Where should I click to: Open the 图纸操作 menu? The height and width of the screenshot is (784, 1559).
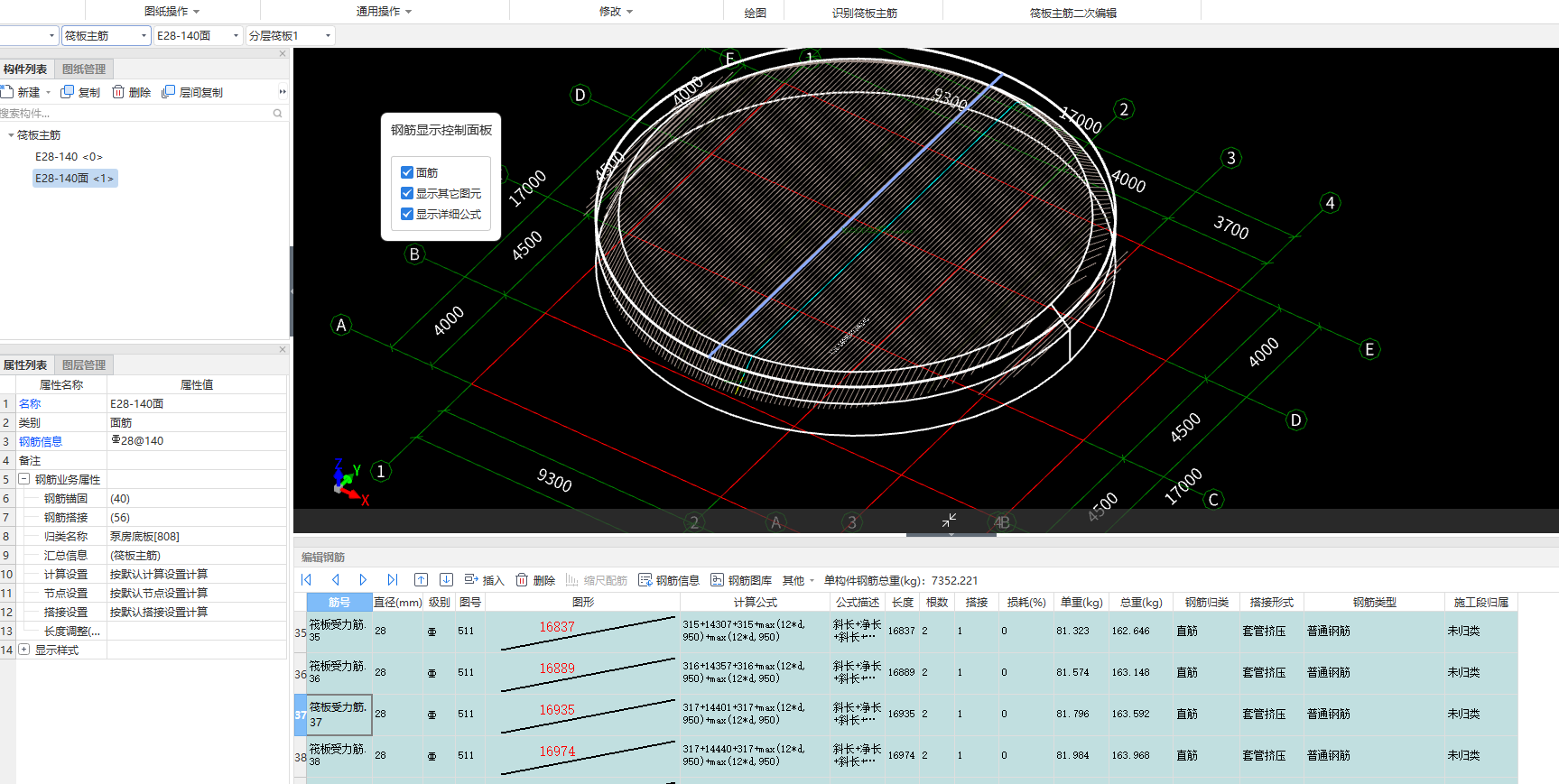pos(172,12)
